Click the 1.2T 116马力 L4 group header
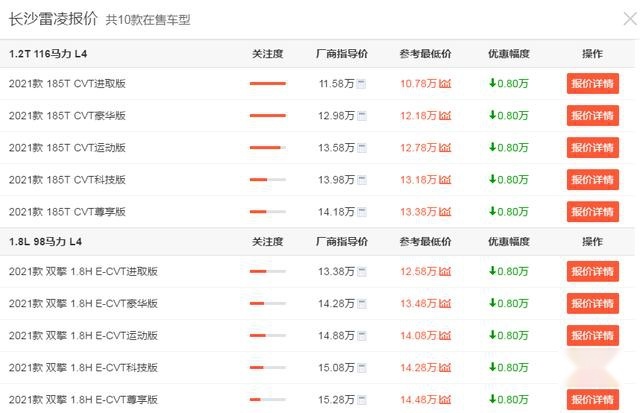This screenshot has height=413, width=640. tap(48, 54)
